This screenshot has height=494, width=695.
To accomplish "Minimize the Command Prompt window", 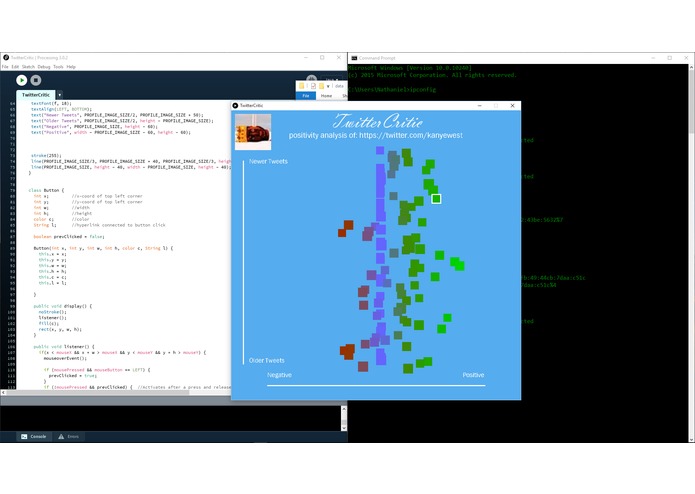I will point(653,58).
